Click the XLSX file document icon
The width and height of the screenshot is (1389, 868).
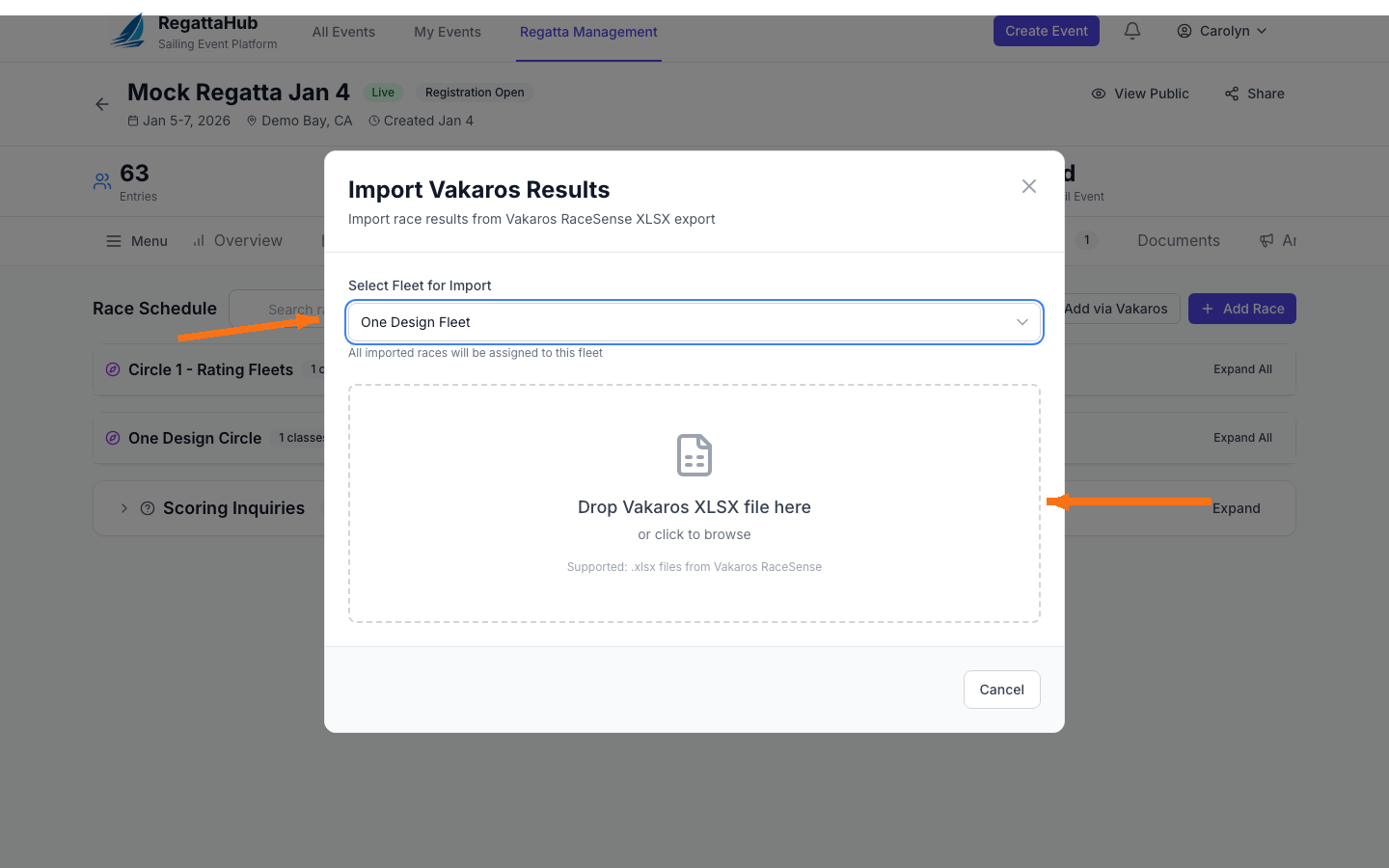pyautogui.click(x=694, y=455)
